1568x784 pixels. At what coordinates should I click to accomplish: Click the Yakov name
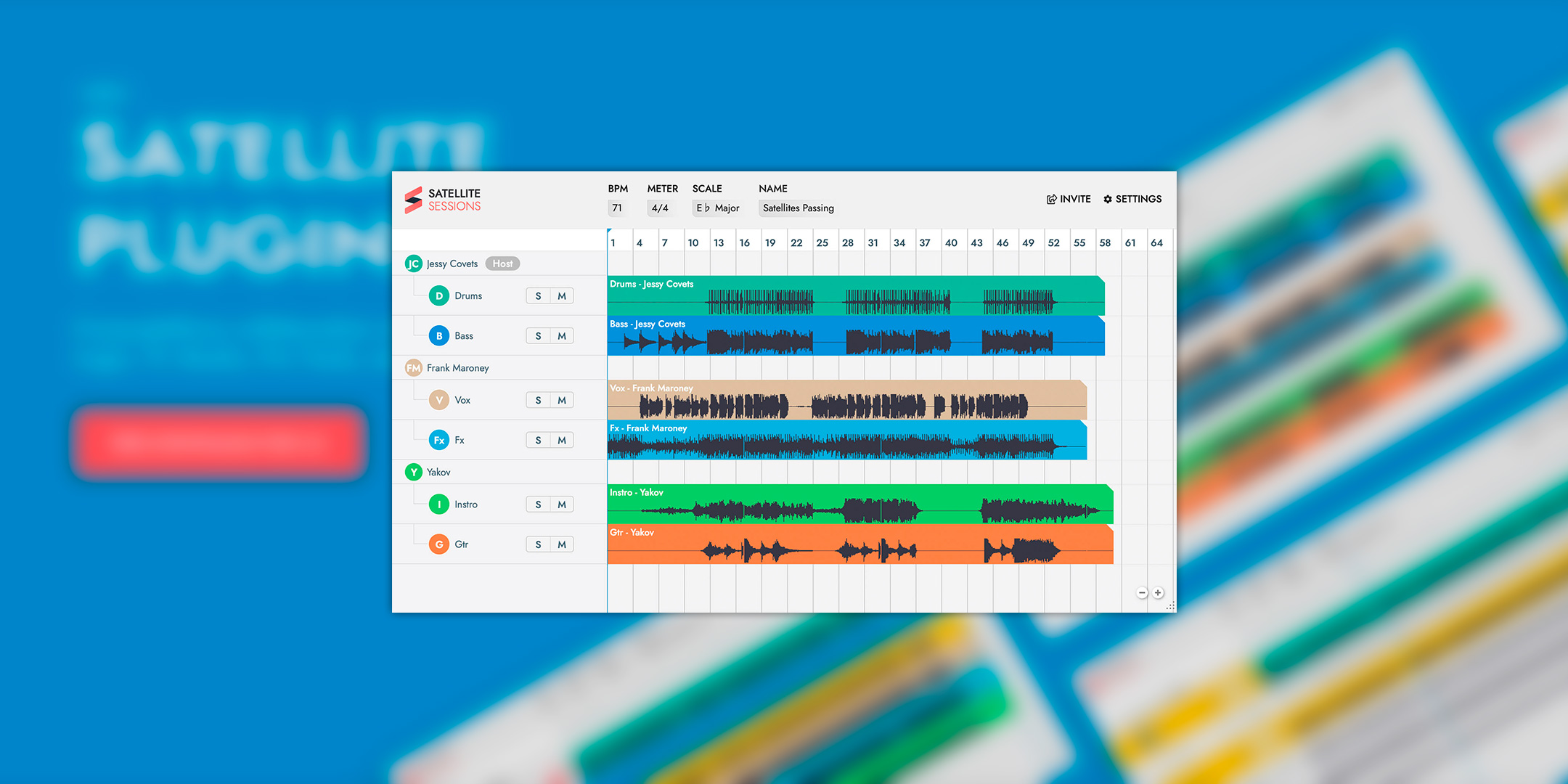[x=438, y=472]
